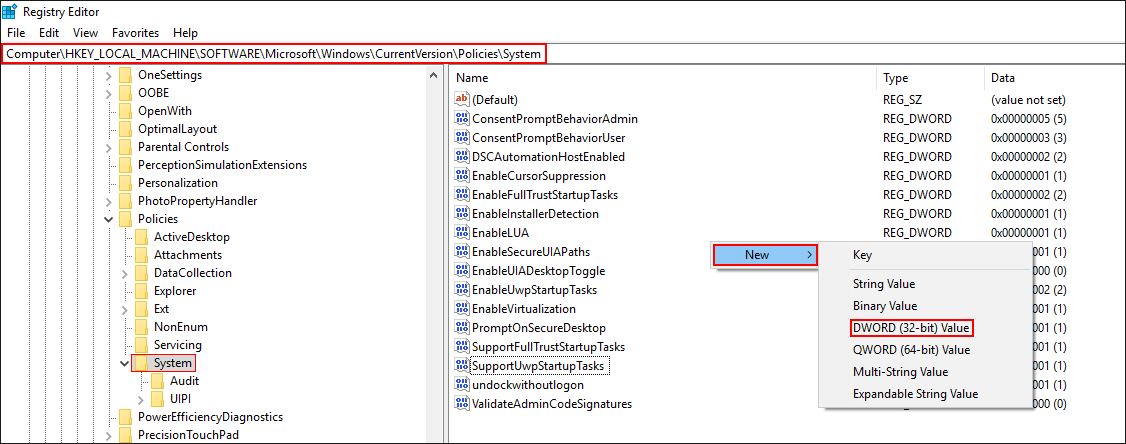
Task: Click the Registry Editor title bar icon
Action: [x=10, y=11]
